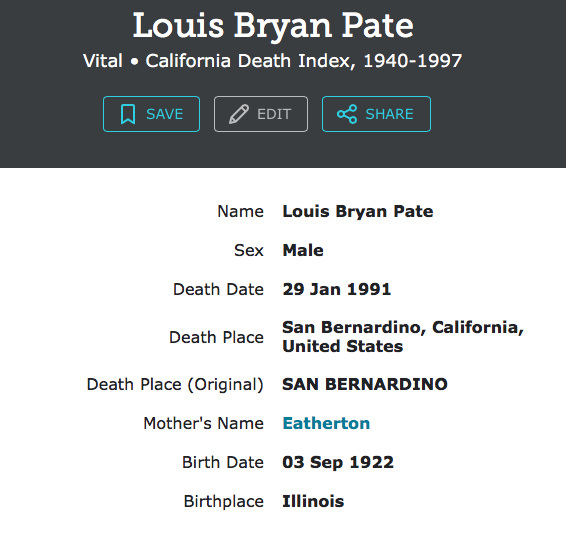The height and width of the screenshot is (546, 566).
Task: Click the pencil icon on the Edit button
Action: [239, 114]
